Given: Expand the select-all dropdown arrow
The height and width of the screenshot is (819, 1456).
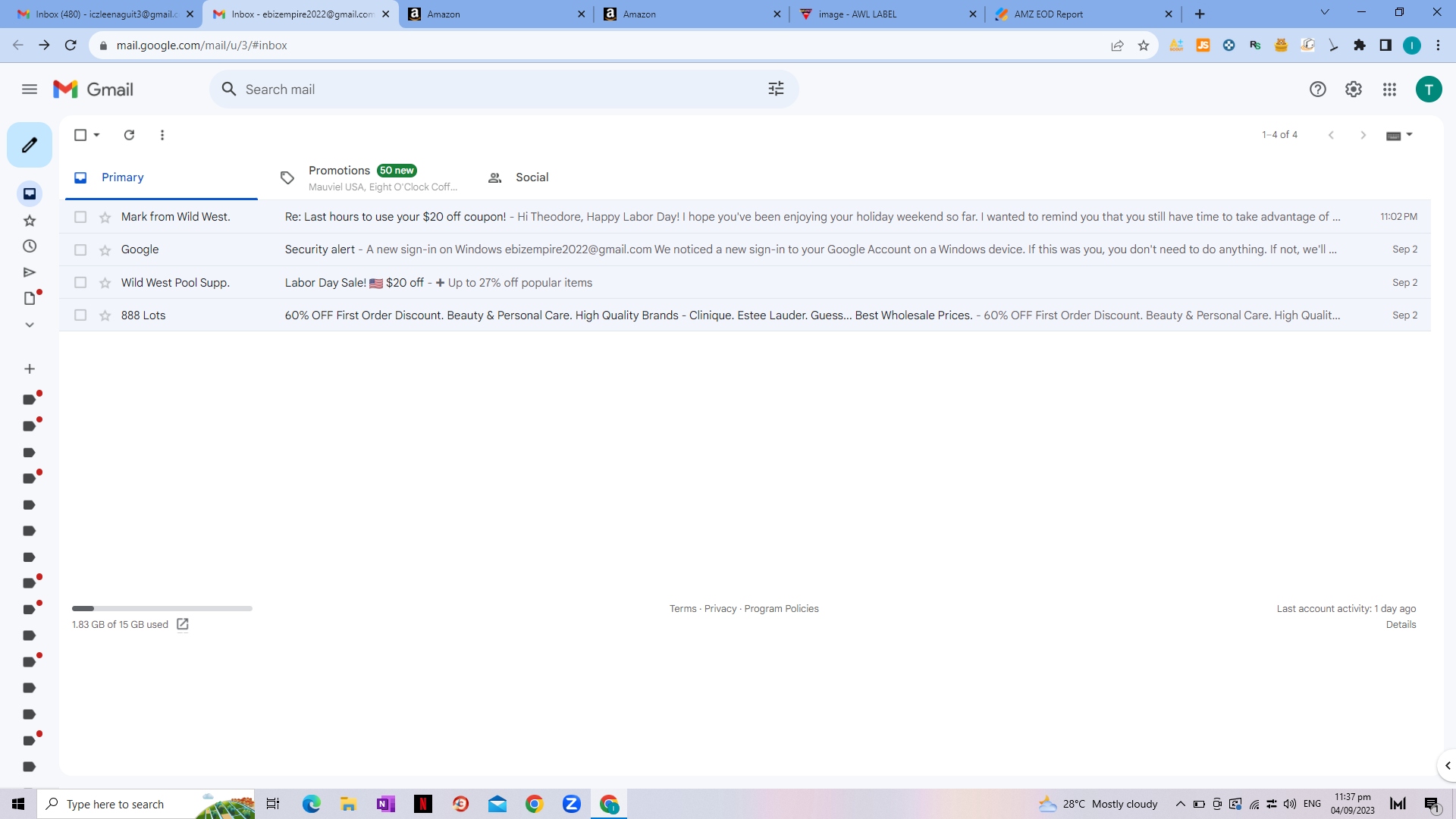Looking at the screenshot, I should click(97, 135).
